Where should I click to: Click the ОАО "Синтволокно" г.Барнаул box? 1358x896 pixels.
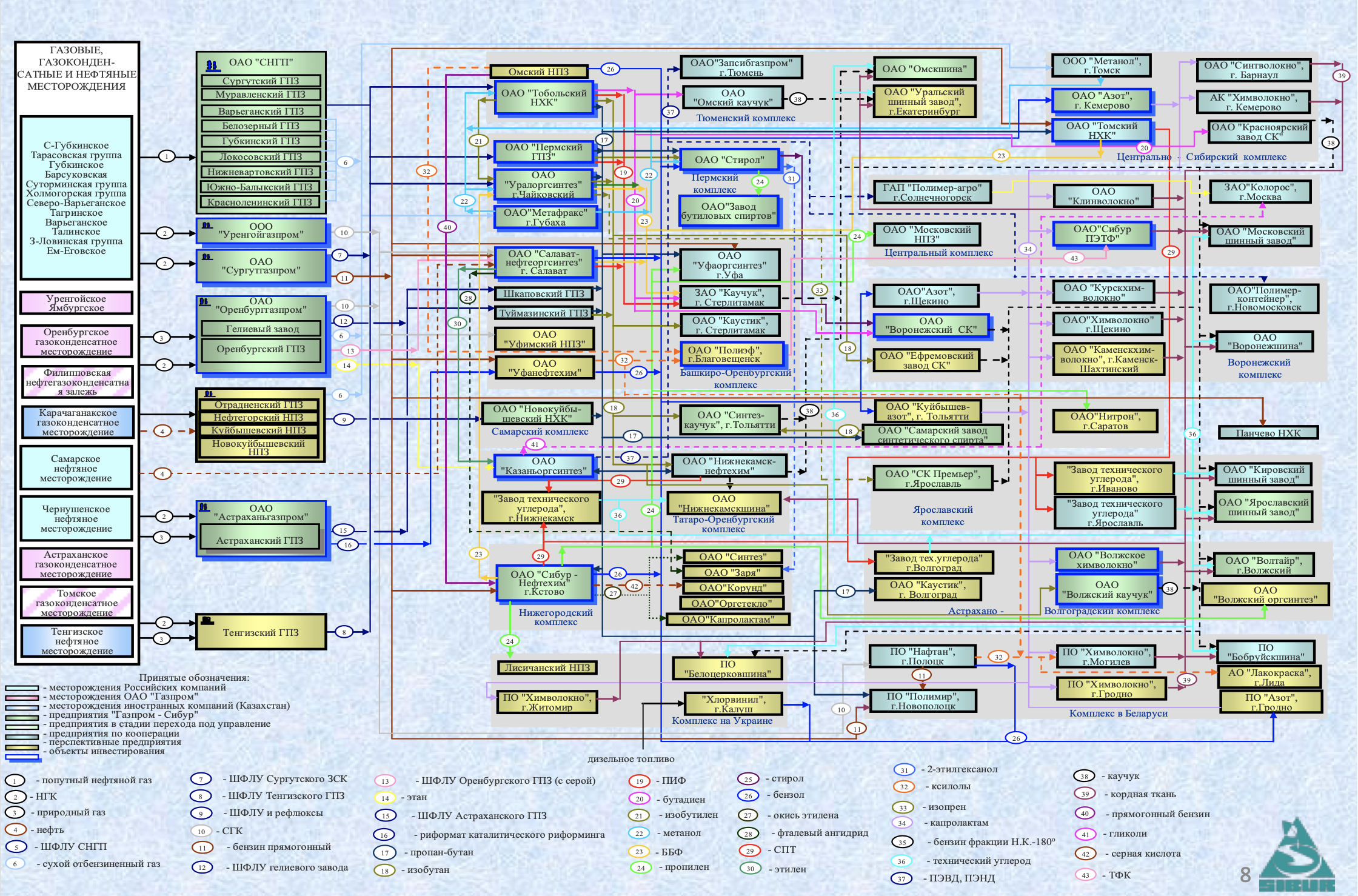(x=1254, y=70)
